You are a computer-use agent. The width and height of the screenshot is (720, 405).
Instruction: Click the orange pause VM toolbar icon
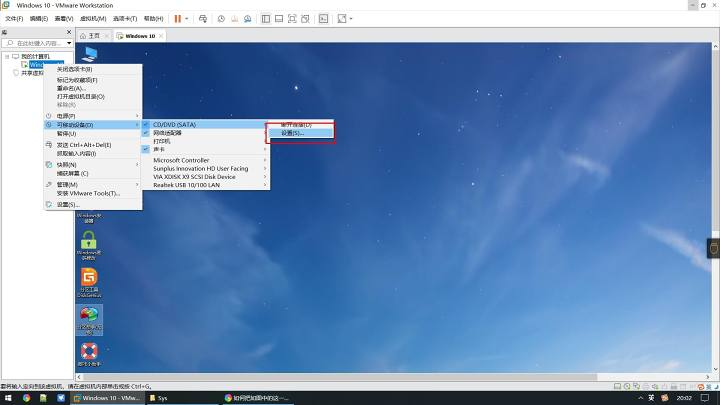coord(178,19)
